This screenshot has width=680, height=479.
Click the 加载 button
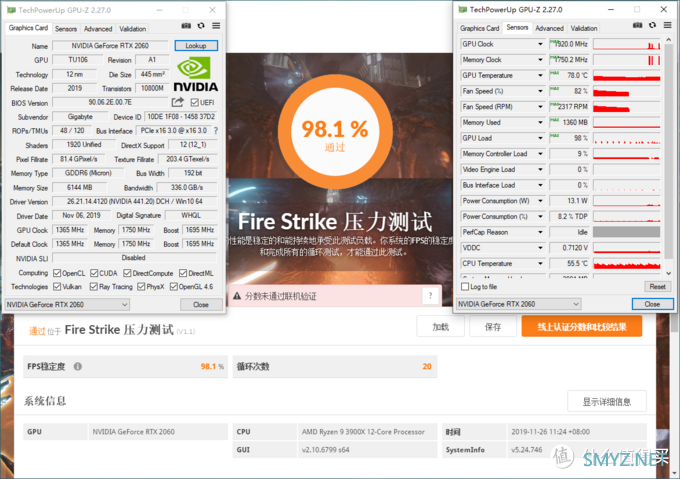pos(441,326)
